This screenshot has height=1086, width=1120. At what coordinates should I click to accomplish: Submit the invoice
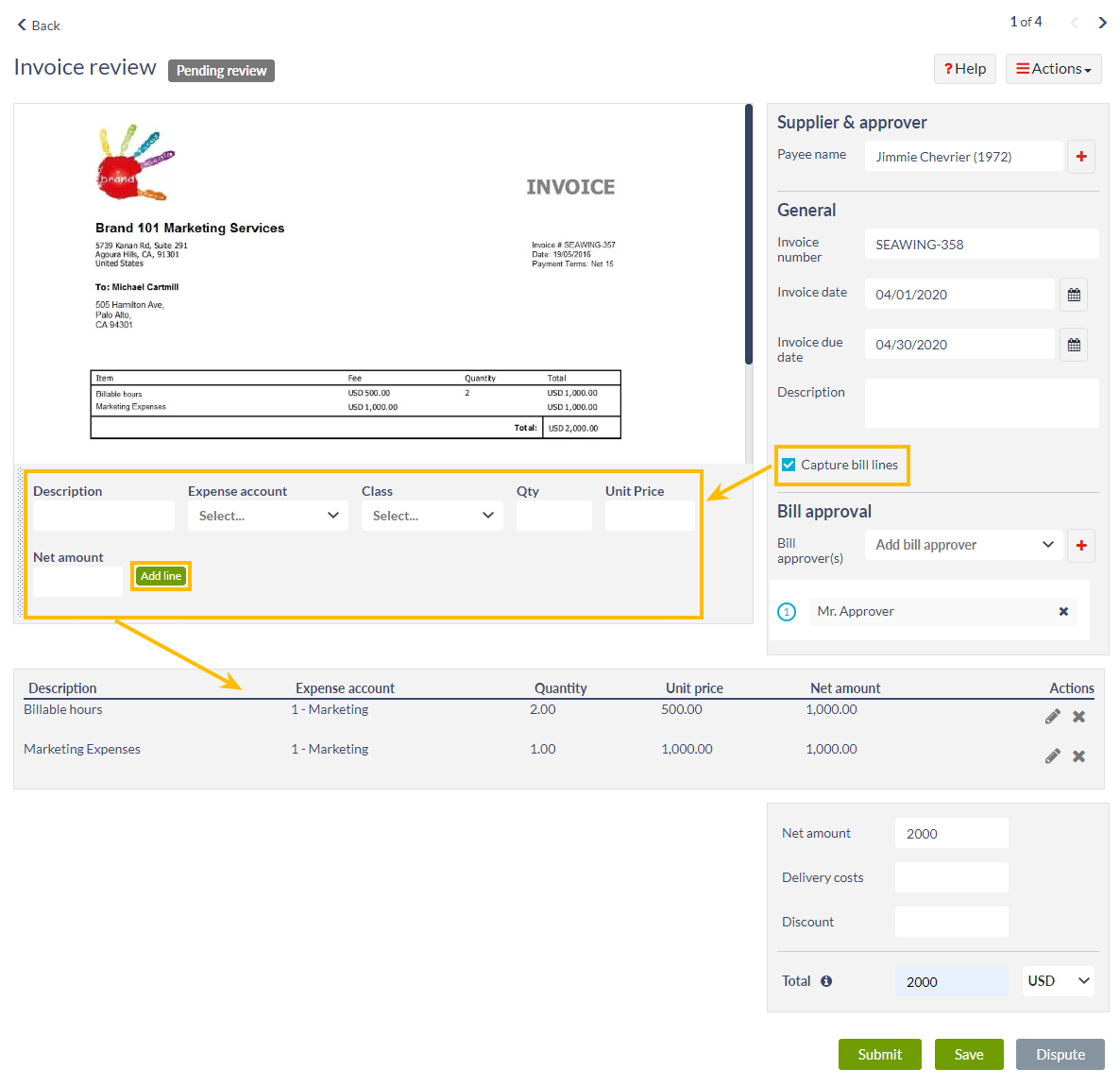coord(880,1055)
